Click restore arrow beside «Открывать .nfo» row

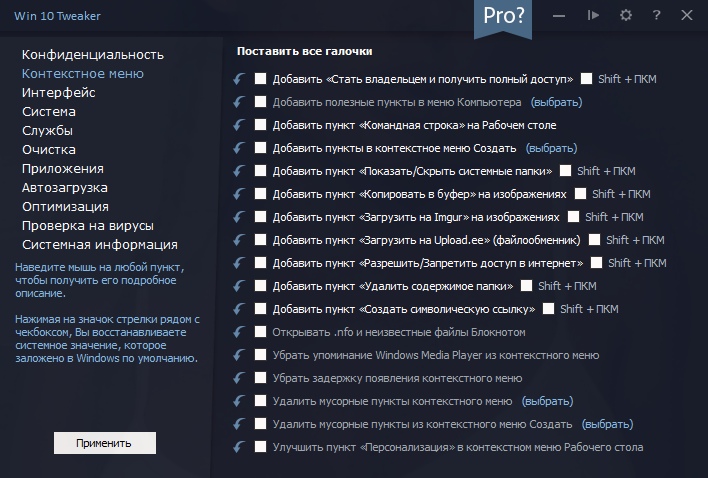(239, 332)
